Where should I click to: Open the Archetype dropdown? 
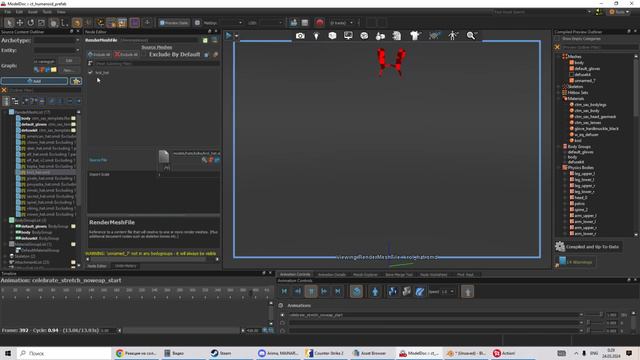pyautogui.click(x=56, y=40)
